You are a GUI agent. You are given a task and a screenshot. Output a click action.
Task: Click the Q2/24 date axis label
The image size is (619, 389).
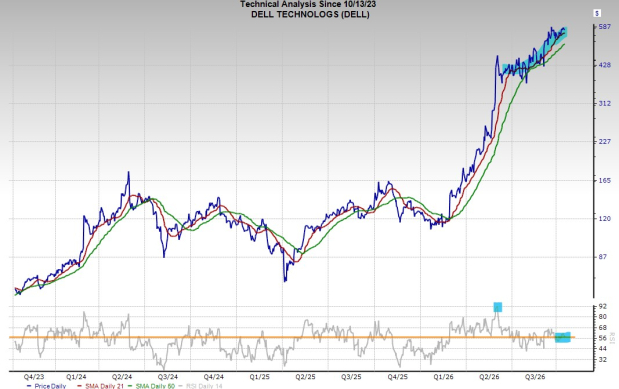(122, 377)
